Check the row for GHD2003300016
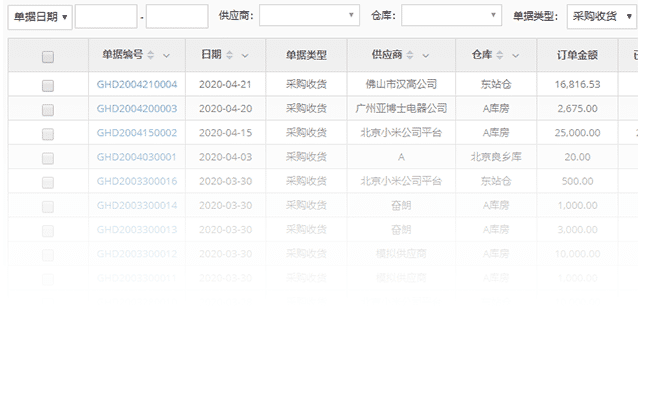 48,182
